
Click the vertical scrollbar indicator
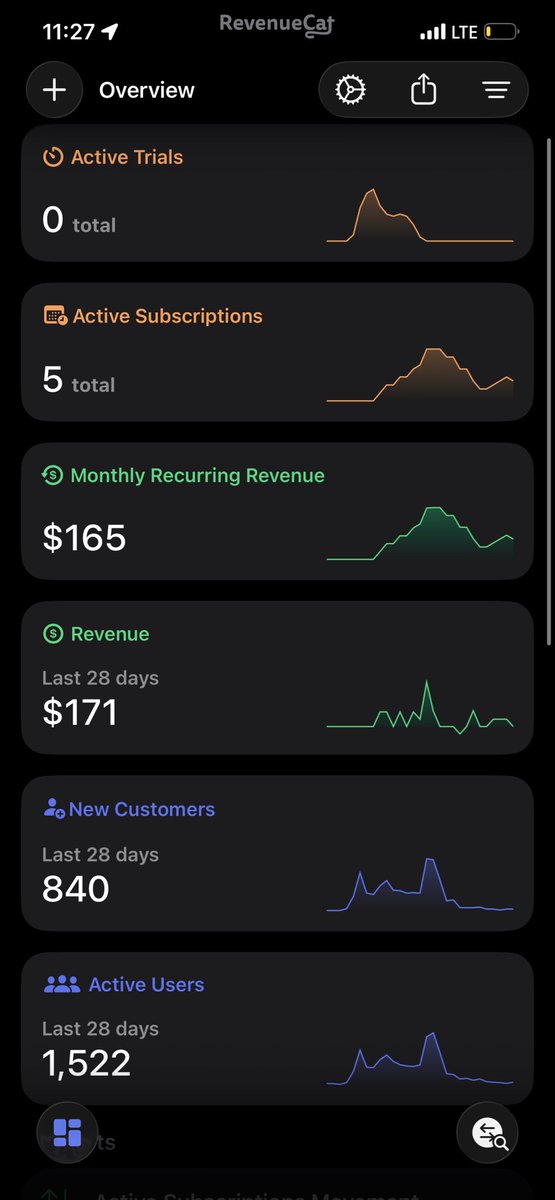coord(548,390)
